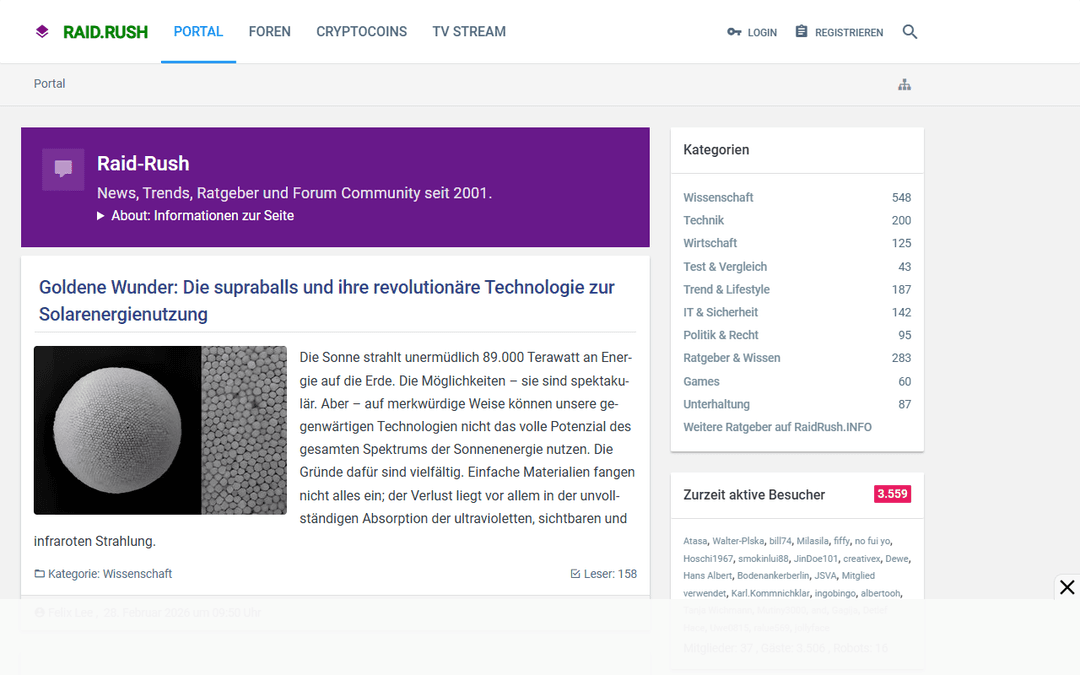The height and width of the screenshot is (675, 1080).
Task: Open user Hoschi1967 profile
Action: coord(708,559)
